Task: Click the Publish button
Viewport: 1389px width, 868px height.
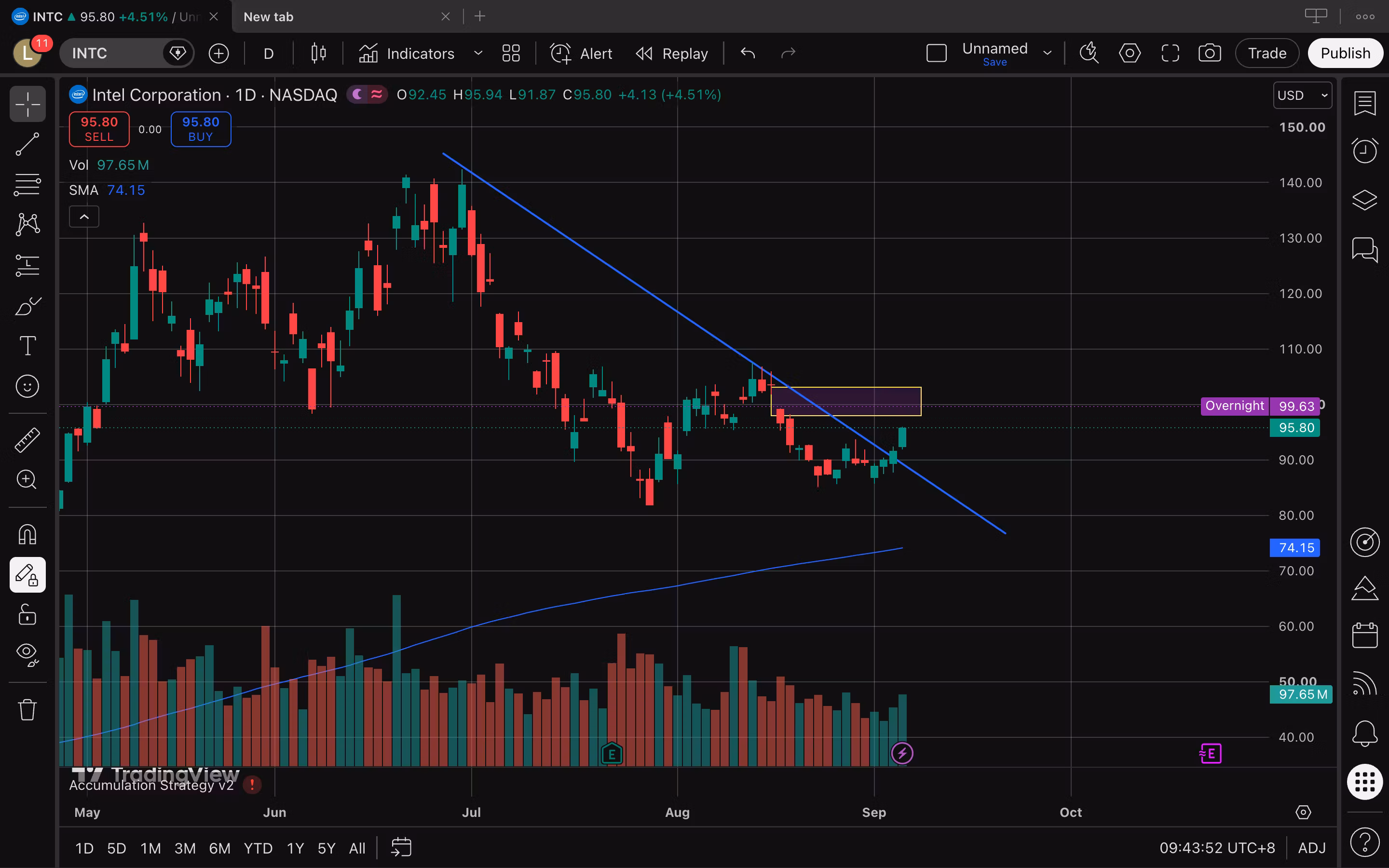Action: pyautogui.click(x=1345, y=54)
